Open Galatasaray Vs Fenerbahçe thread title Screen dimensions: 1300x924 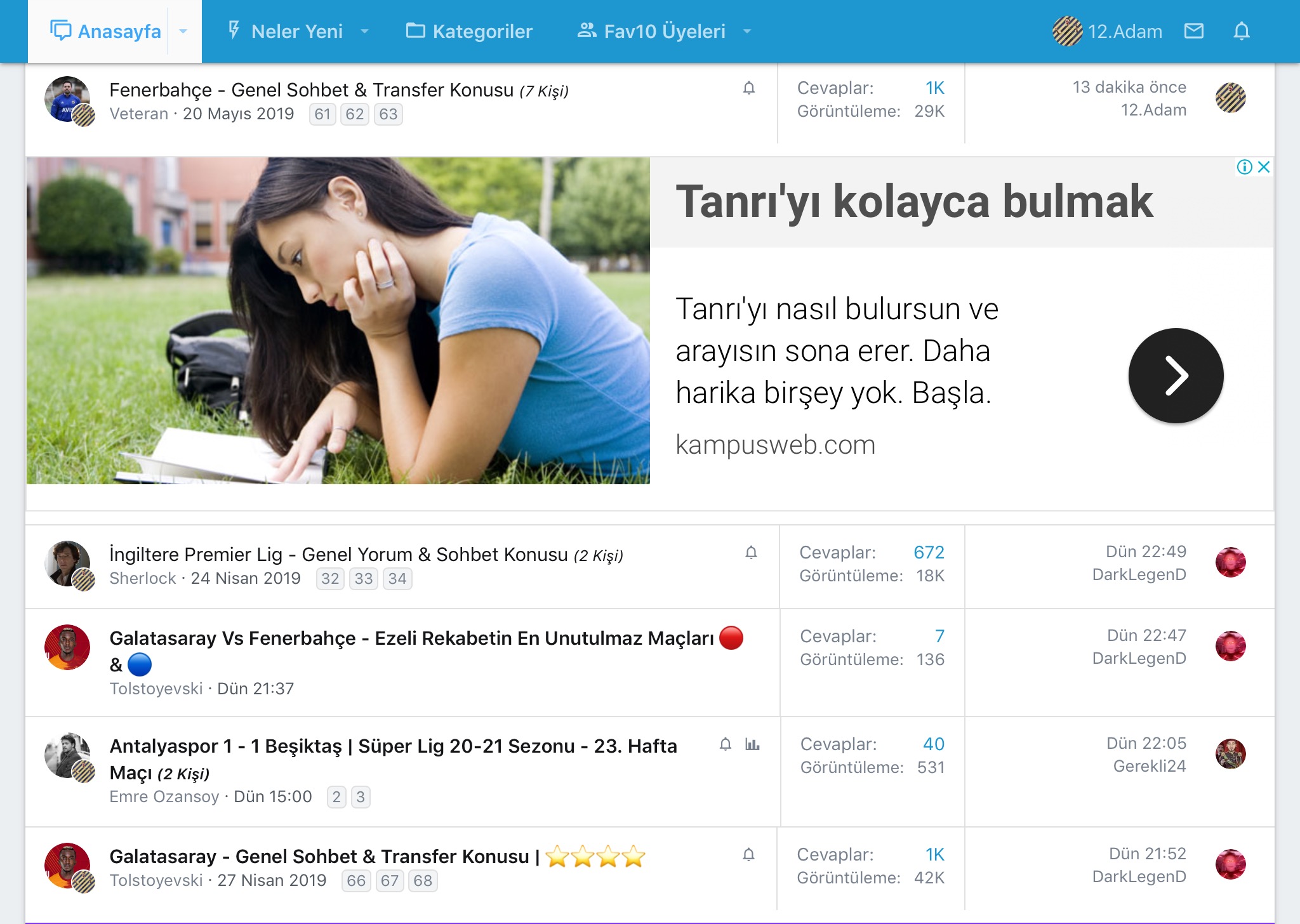411,638
